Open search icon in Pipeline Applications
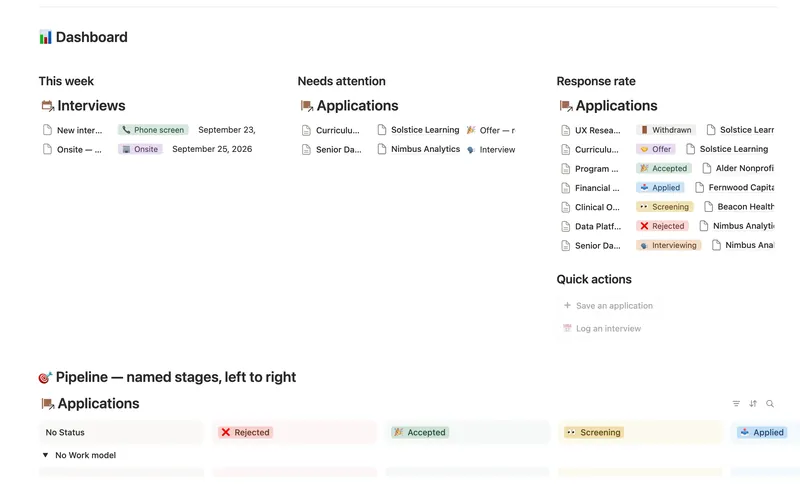The image size is (800, 484). coord(770,403)
